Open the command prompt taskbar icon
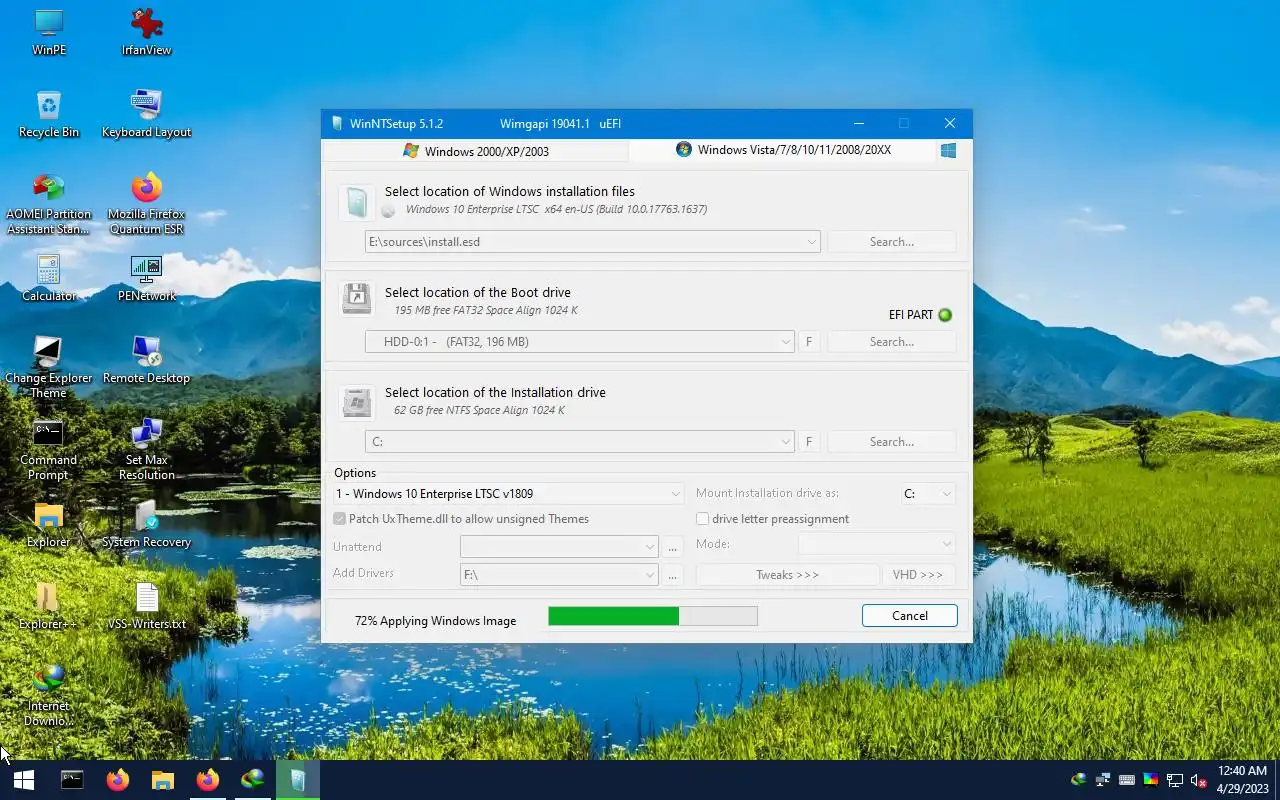Image resolution: width=1280 pixels, height=800 pixels. coord(72,780)
